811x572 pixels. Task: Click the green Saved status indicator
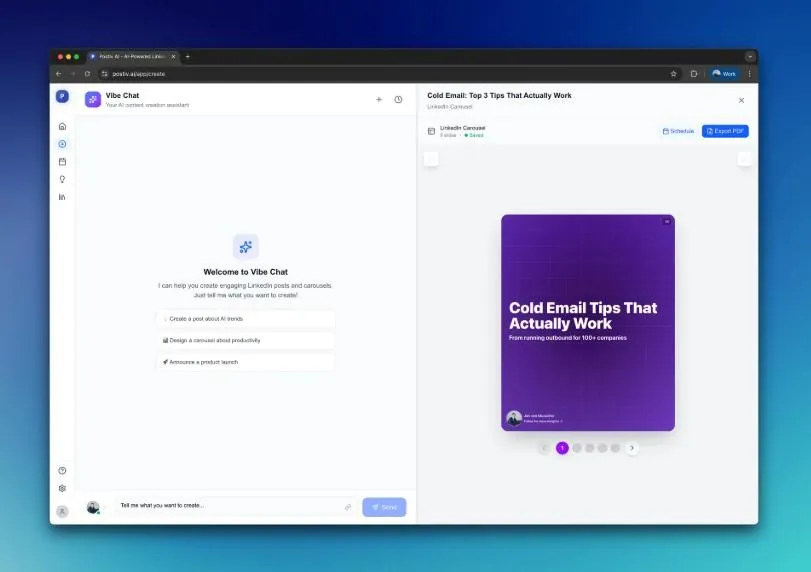coord(474,136)
